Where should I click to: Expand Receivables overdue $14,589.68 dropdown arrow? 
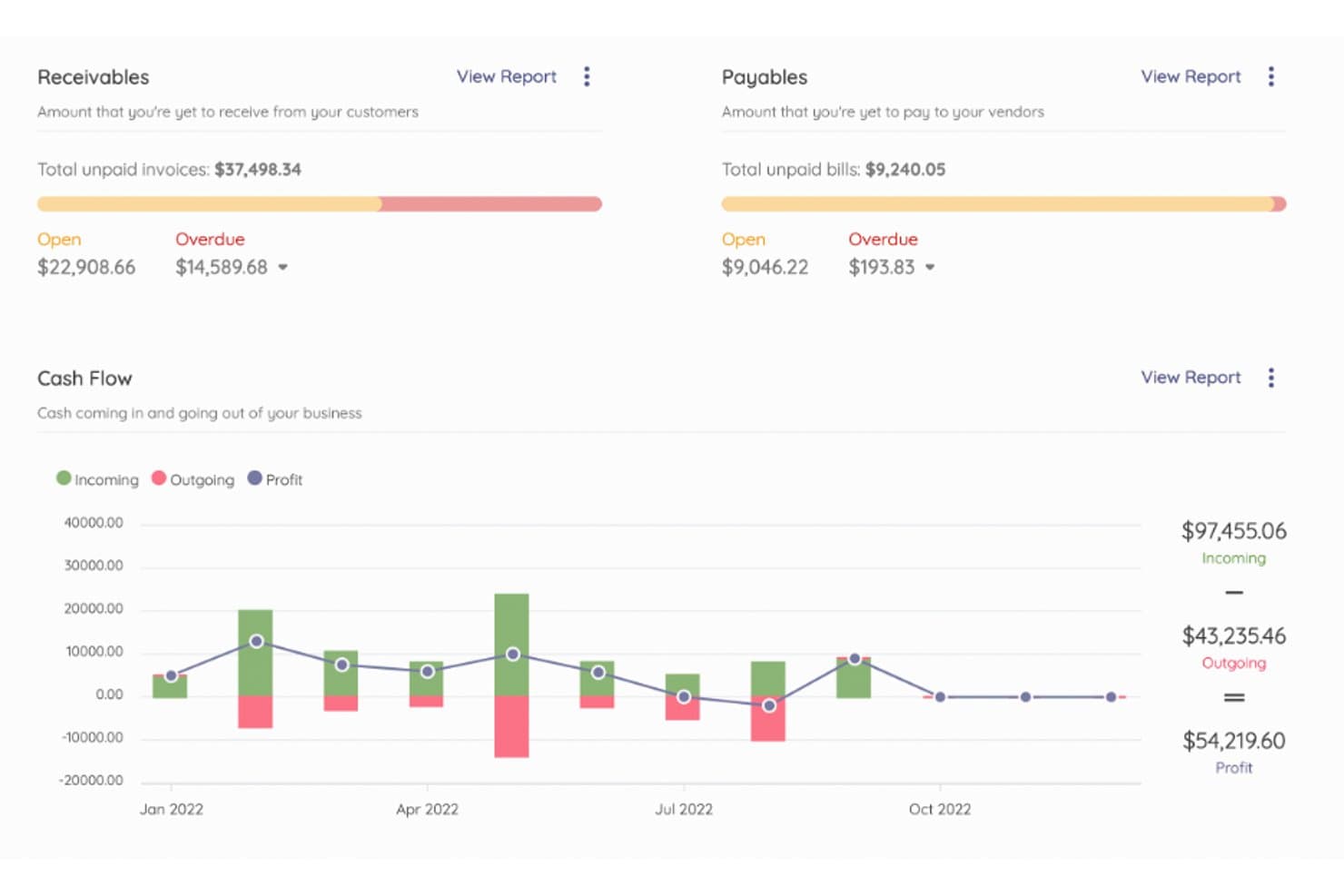click(x=283, y=267)
